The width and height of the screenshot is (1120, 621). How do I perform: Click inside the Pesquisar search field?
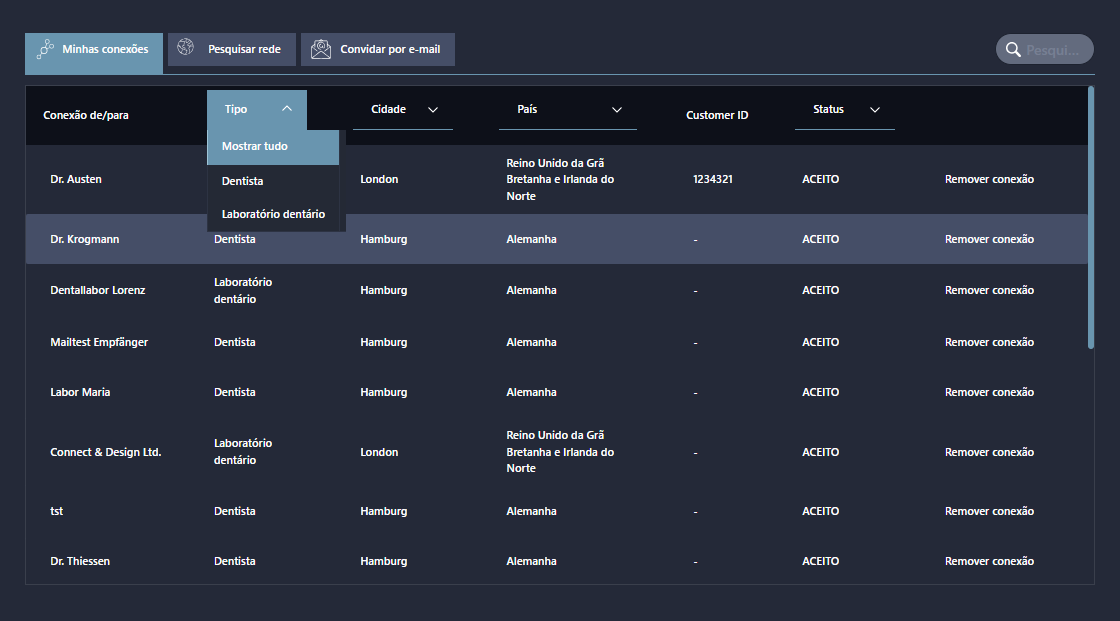[1055, 50]
